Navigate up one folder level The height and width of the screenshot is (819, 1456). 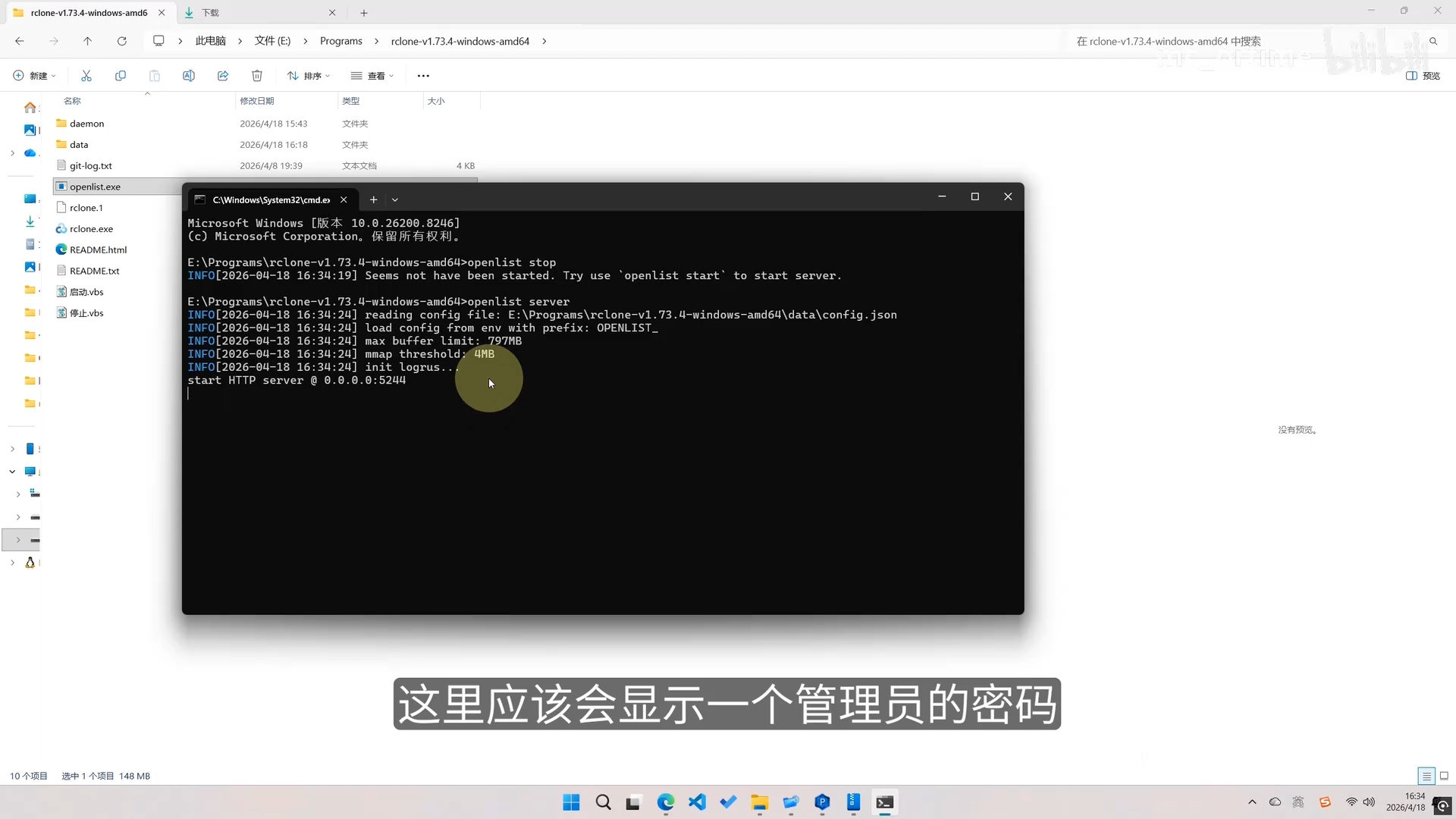coord(87,41)
